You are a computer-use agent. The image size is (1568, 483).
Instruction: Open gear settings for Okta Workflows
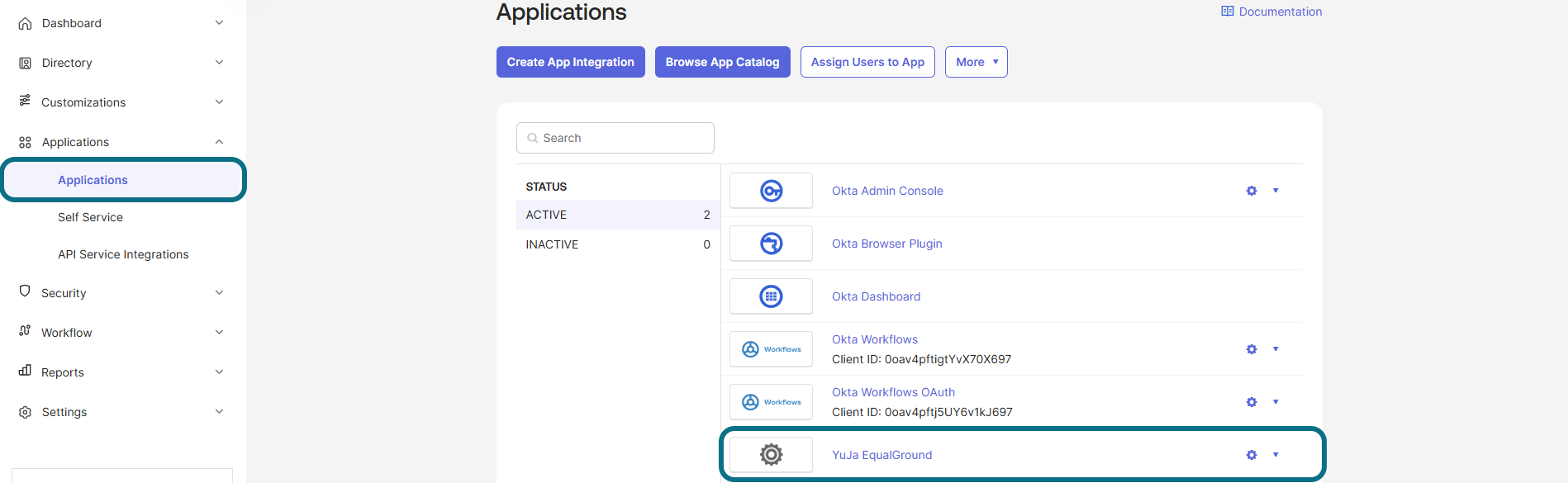click(x=1252, y=349)
